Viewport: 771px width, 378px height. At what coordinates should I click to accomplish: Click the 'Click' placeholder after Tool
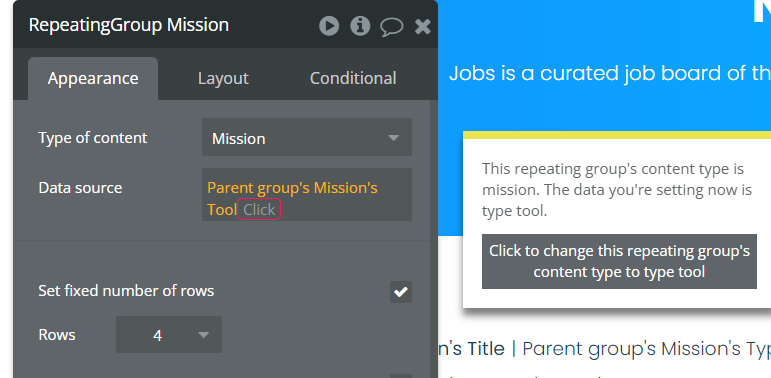click(x=259, y=209)
